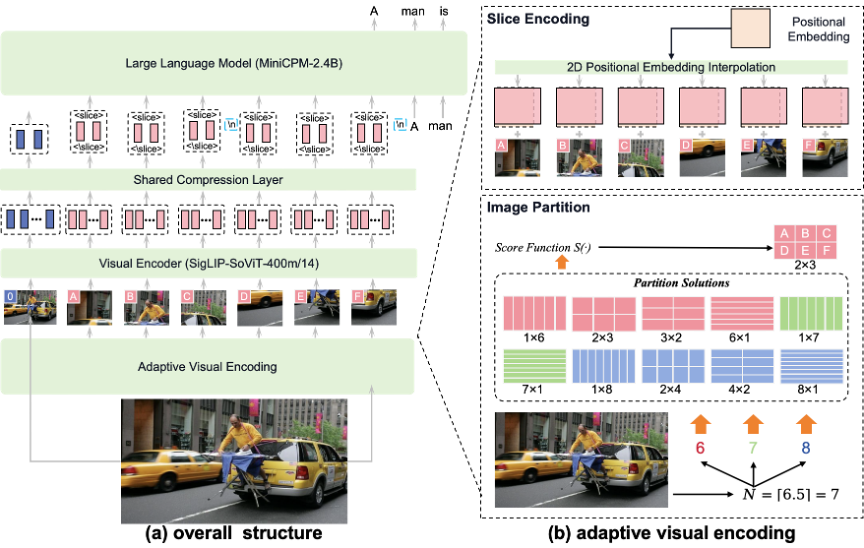Click the red number 6 label

click(x=699, y=448)
